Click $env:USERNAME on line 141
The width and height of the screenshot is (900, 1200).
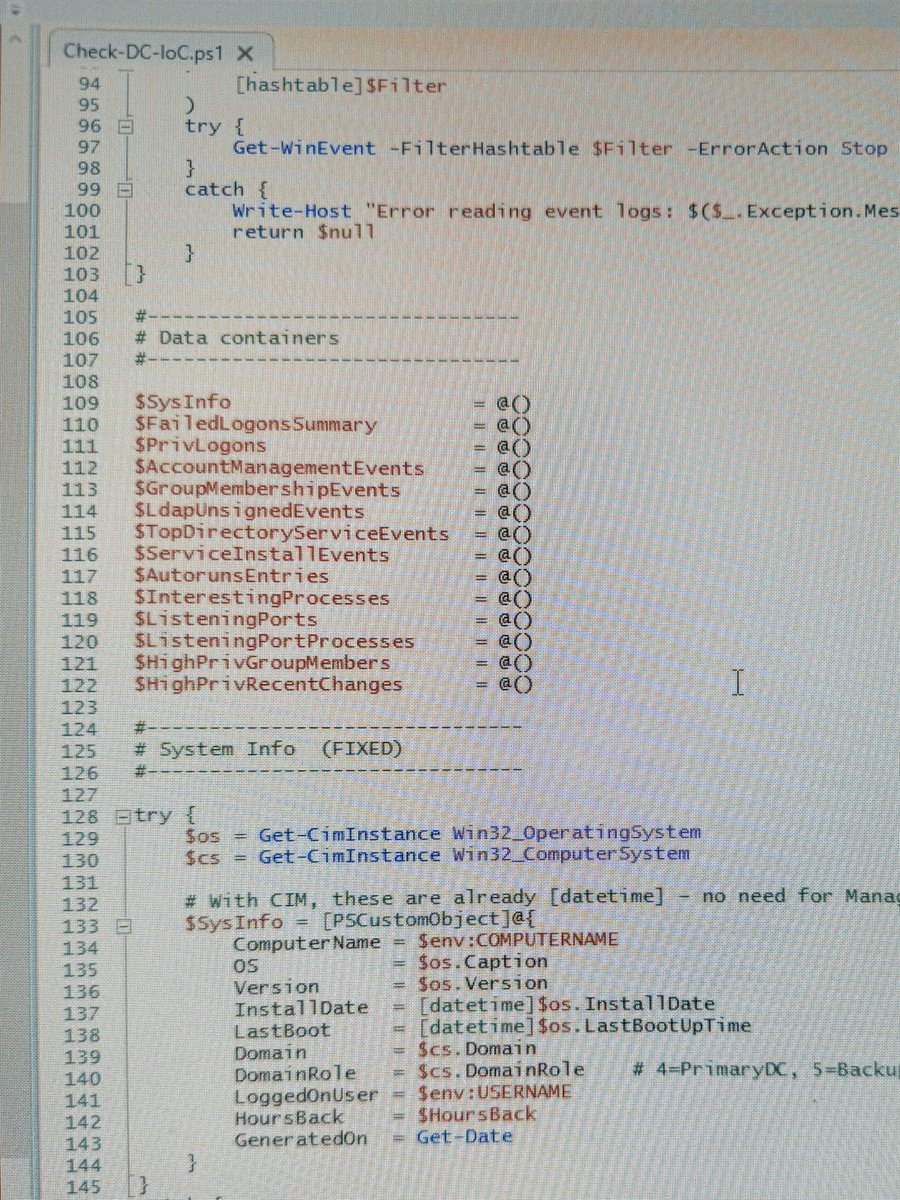pos(494,1091)
